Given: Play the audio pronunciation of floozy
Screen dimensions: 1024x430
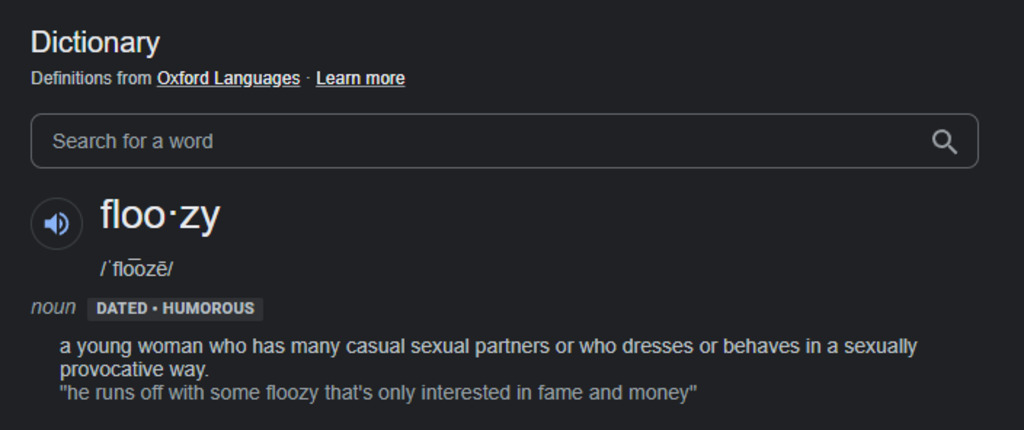Looking at the screenshot, I should pos(57,223).
